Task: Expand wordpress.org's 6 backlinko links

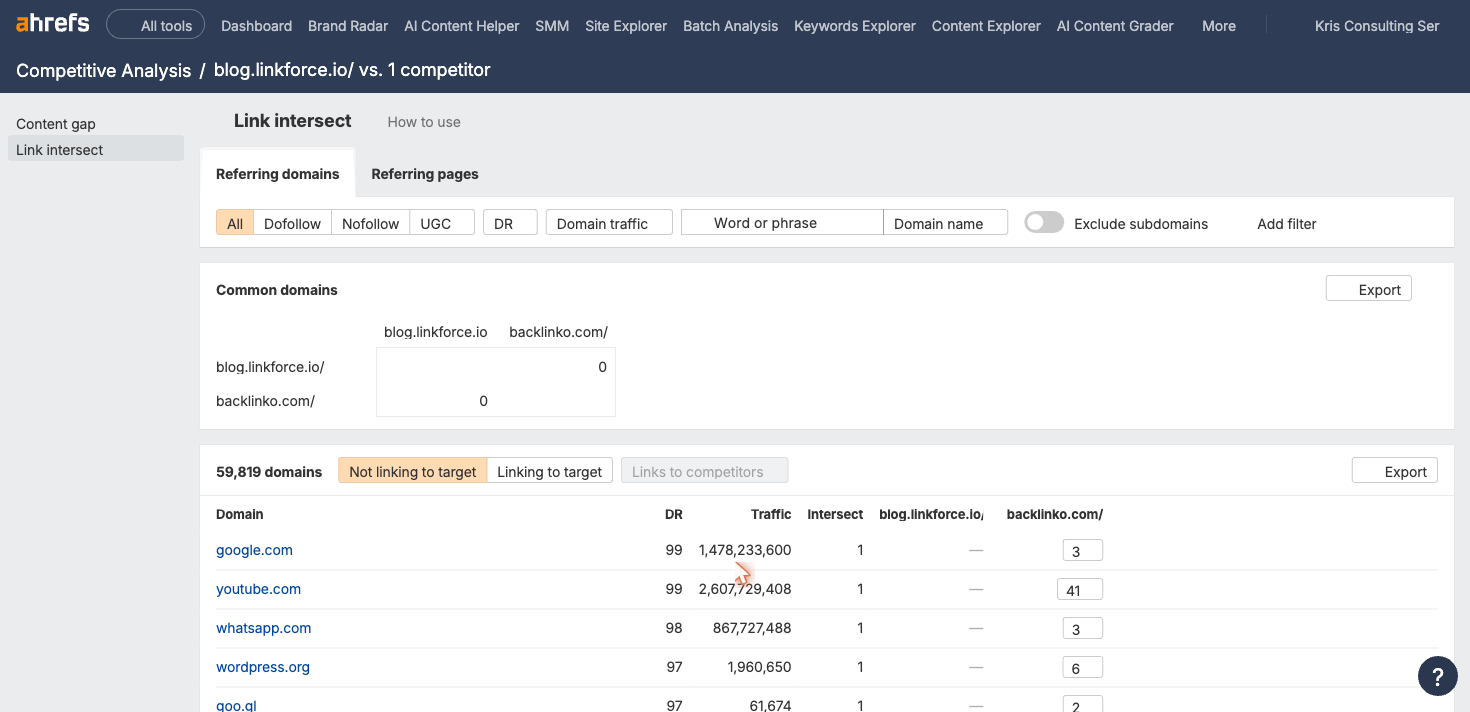Action: click(x=1082, y=667)
